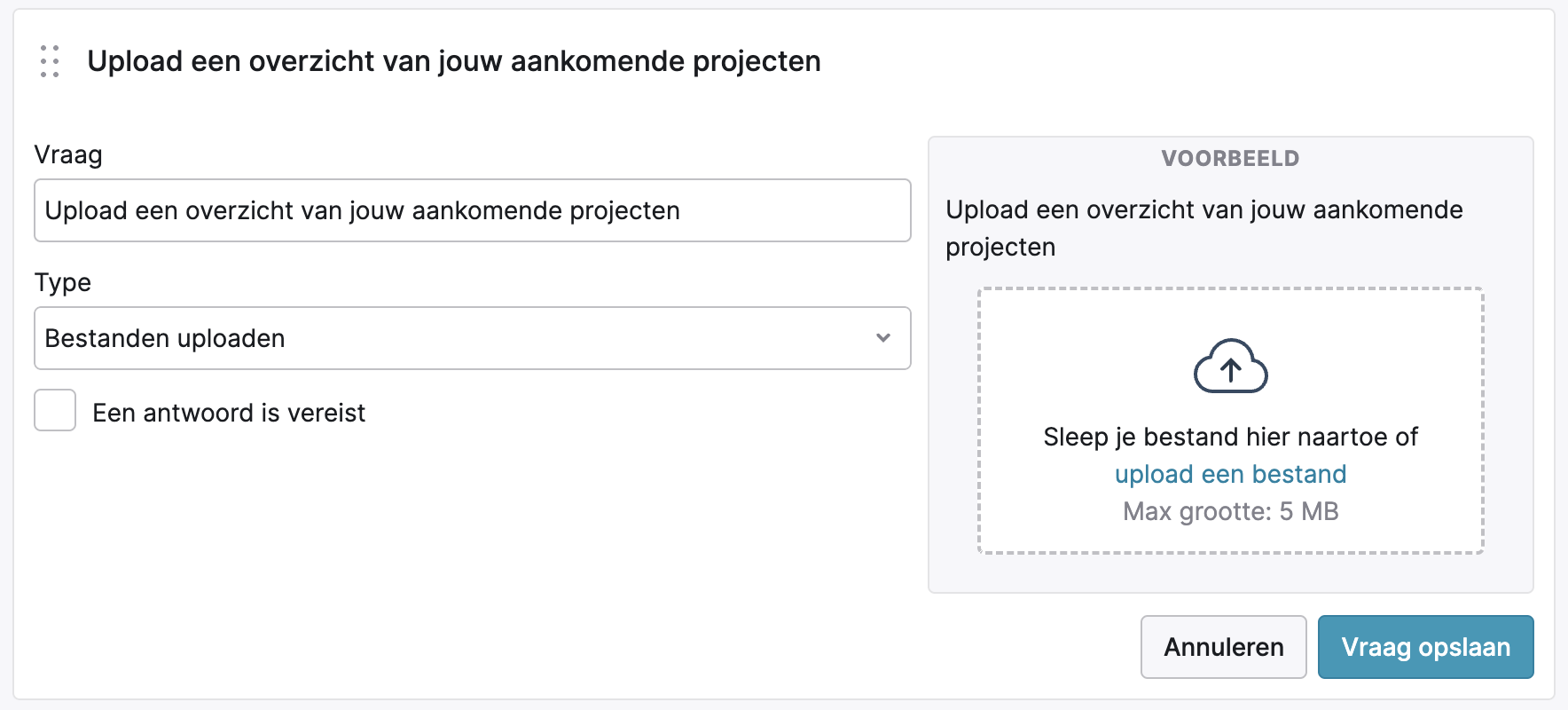This screenshot has height=710, width=1568.
Task: Click the 'Bestanden uploaden' text in Type selector
Action: click(165, 338)
